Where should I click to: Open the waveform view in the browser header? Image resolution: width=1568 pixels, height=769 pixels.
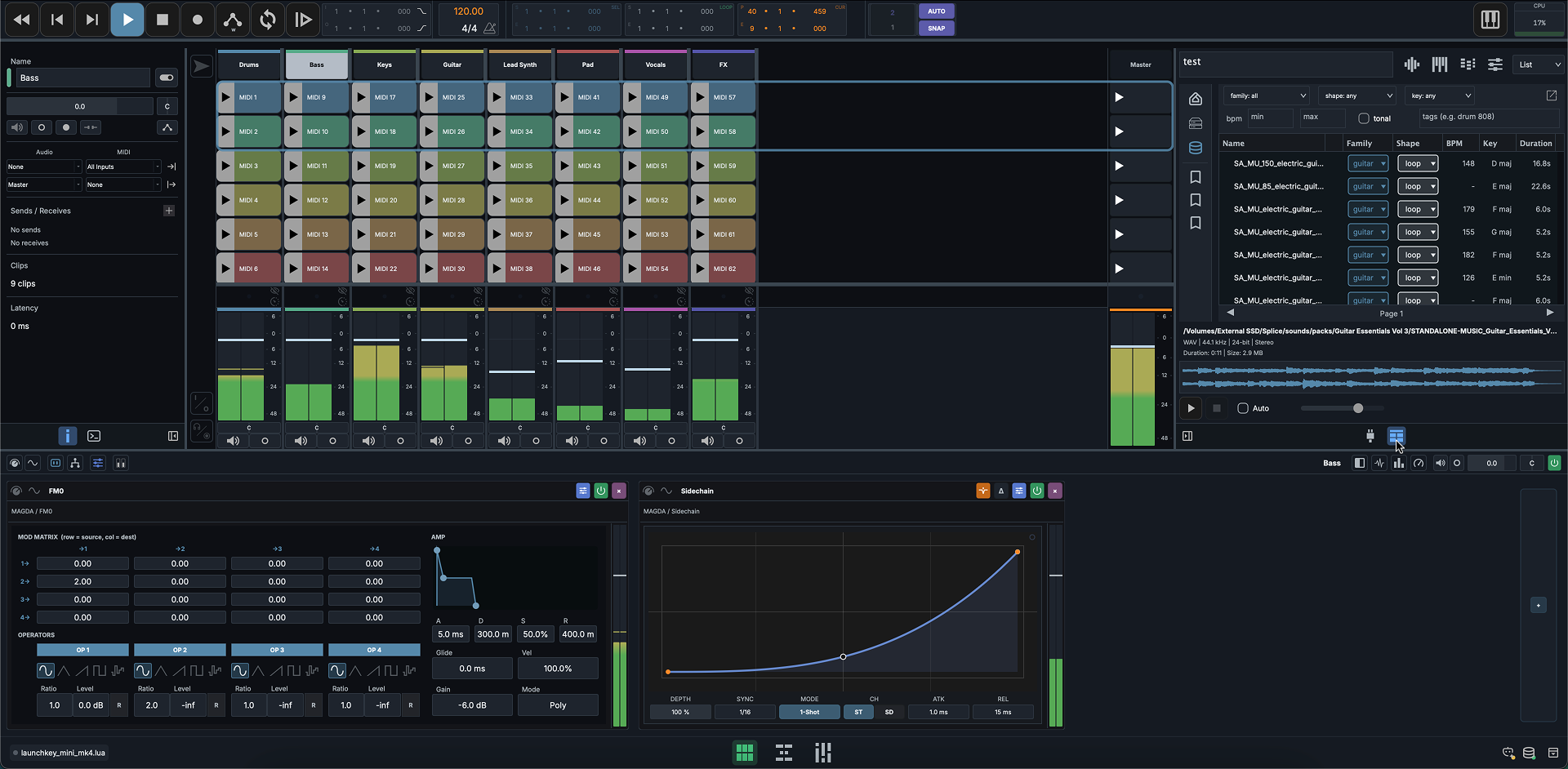1412,64
